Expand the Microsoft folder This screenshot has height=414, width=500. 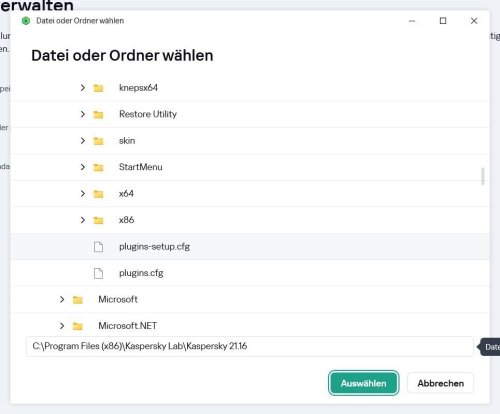[x=62, y=299]
